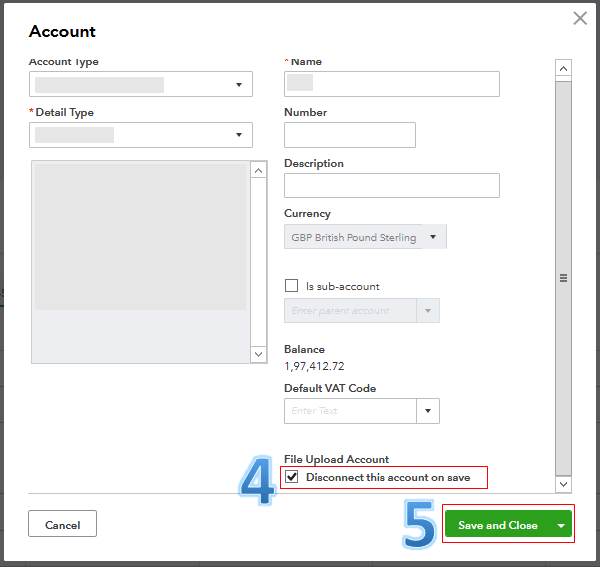This screenshot has width=600, height=567.
Task: Click the Enter parent account field
Action: (x=350, y=311)
